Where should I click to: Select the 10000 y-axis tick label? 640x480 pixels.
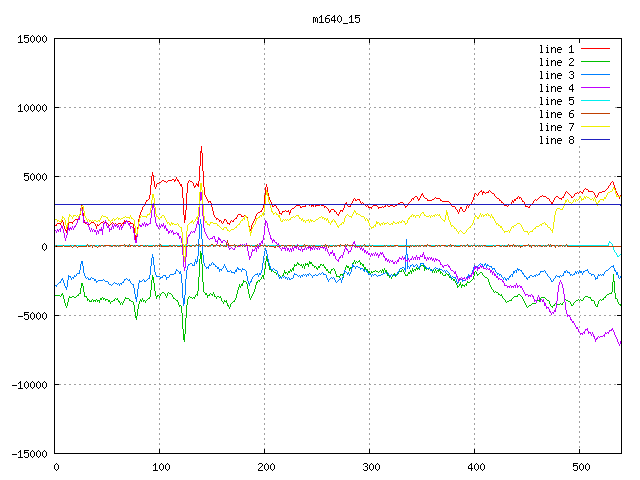click(x=32, y=108)
